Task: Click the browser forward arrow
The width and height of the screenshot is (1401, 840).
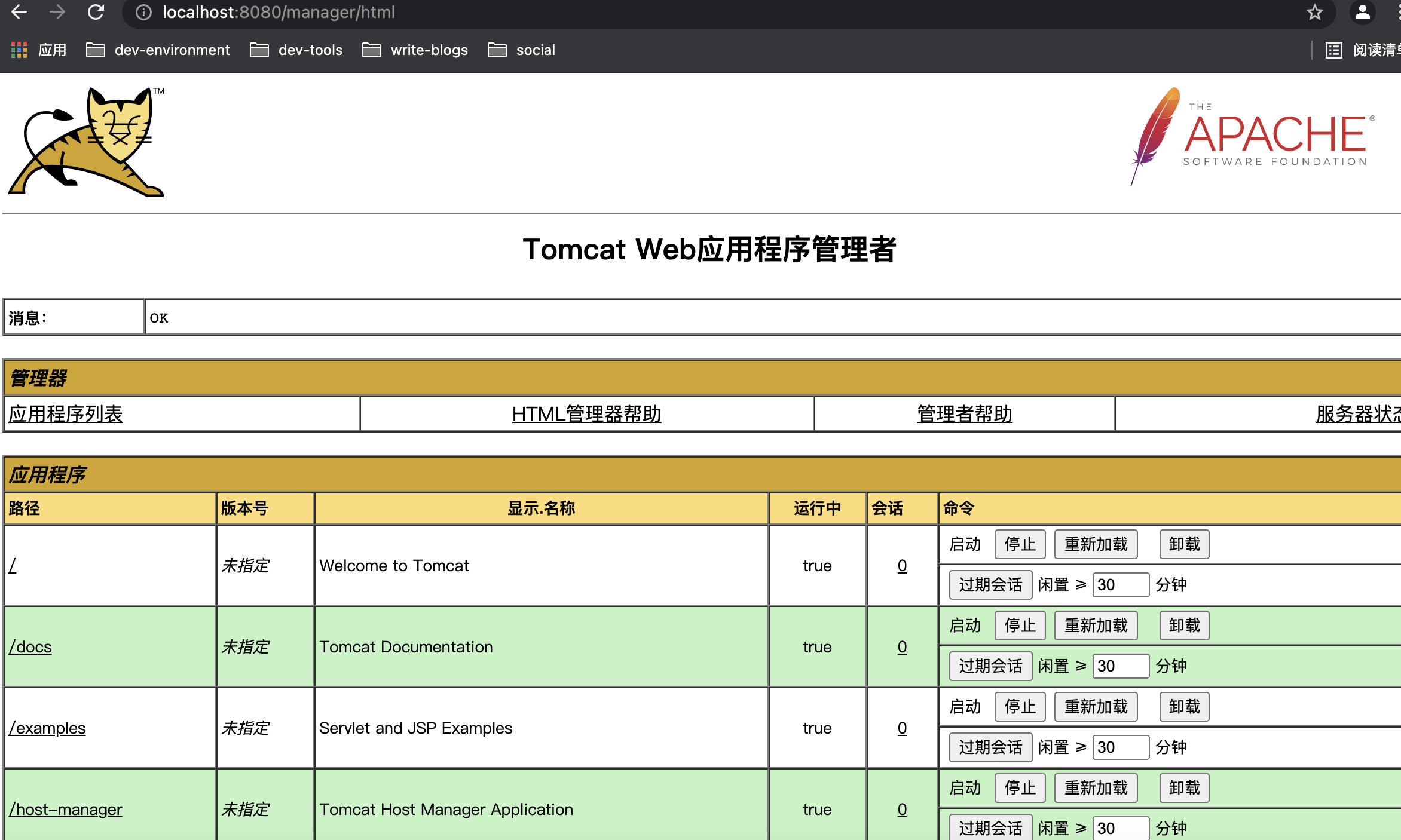Action: coord(57,12)
